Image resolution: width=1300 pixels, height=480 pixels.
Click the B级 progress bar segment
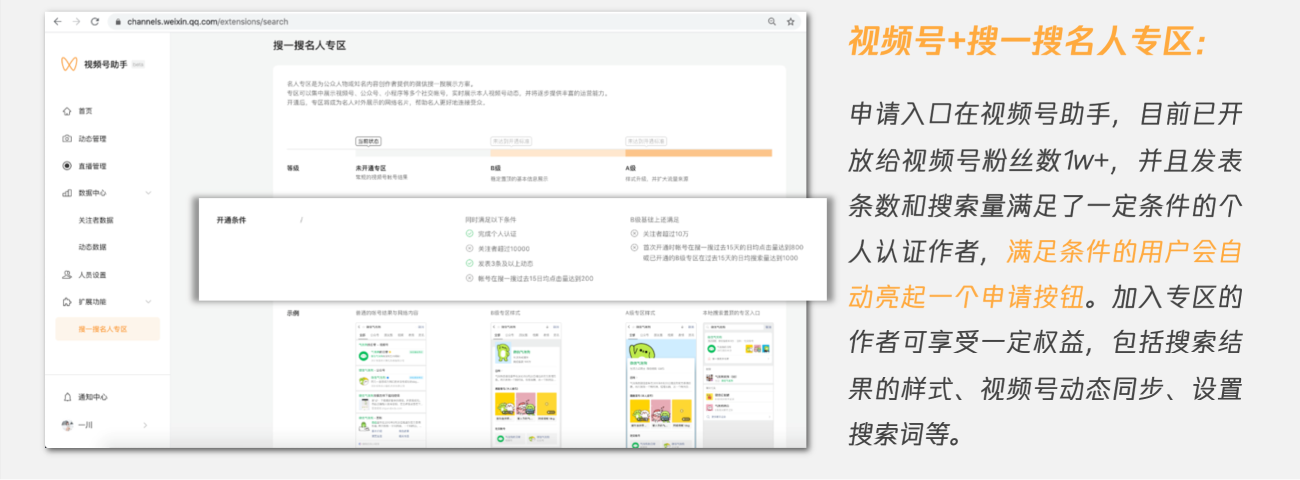pyautogui.click(x=556, y=153)
